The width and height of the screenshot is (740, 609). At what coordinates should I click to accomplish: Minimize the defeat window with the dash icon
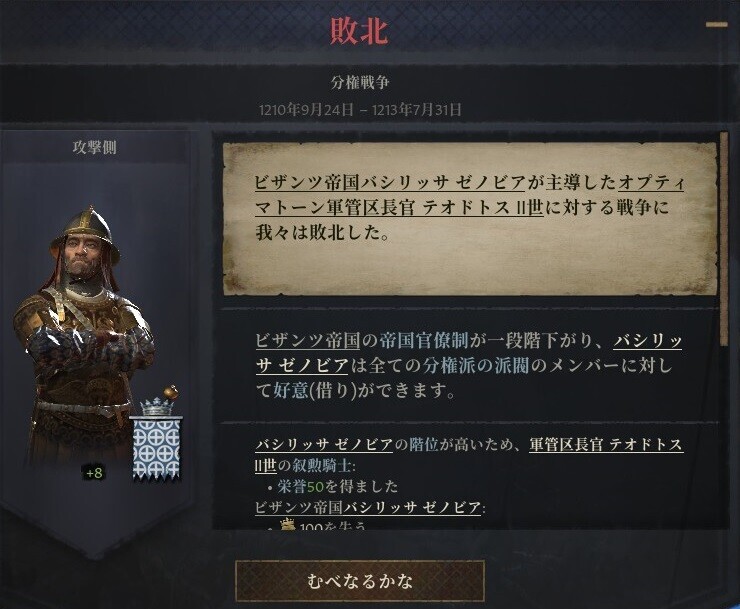716,25
